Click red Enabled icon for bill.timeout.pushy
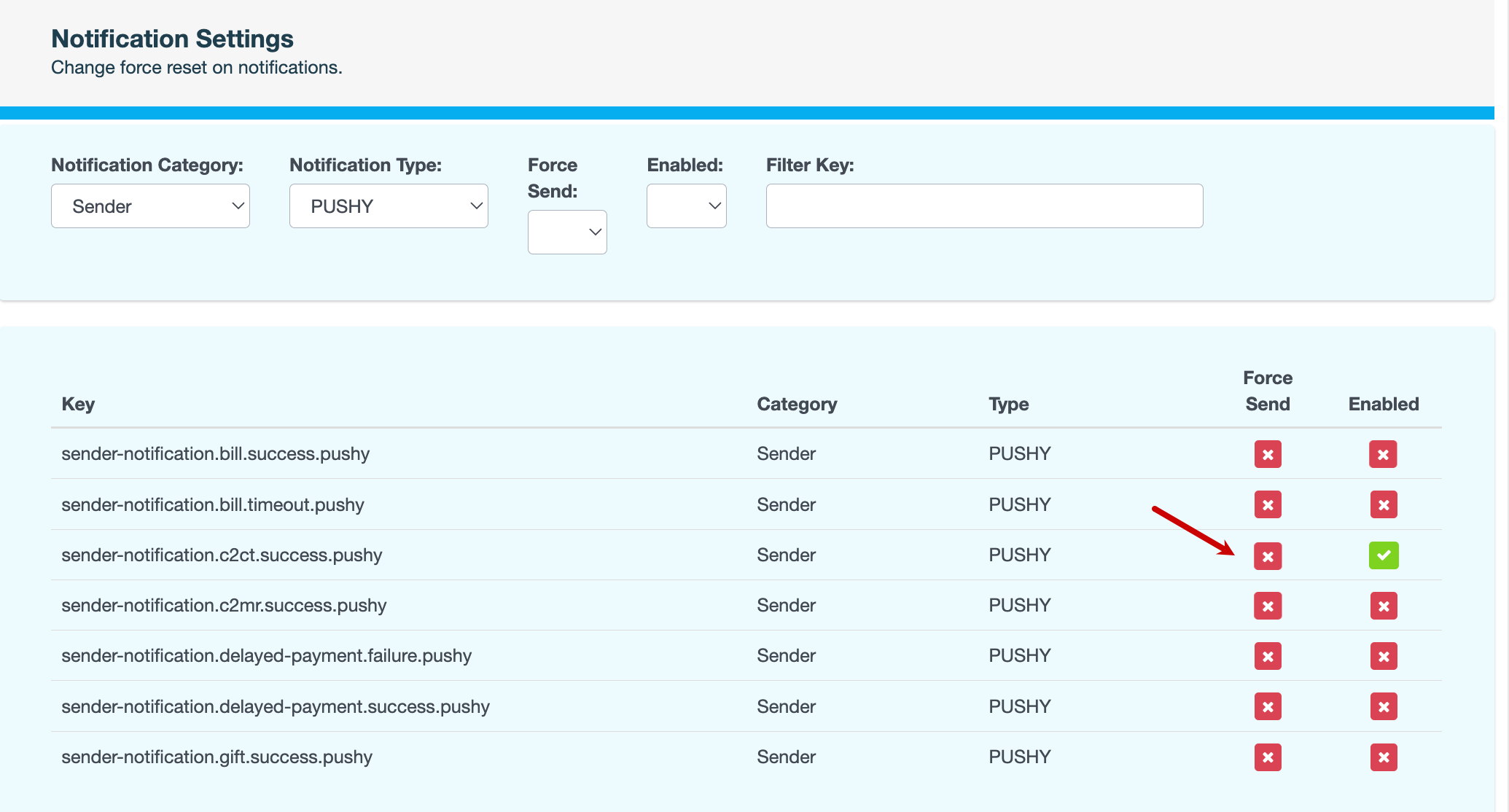1509x812 pixels. pyautogui.click(x=1383, y=504)
